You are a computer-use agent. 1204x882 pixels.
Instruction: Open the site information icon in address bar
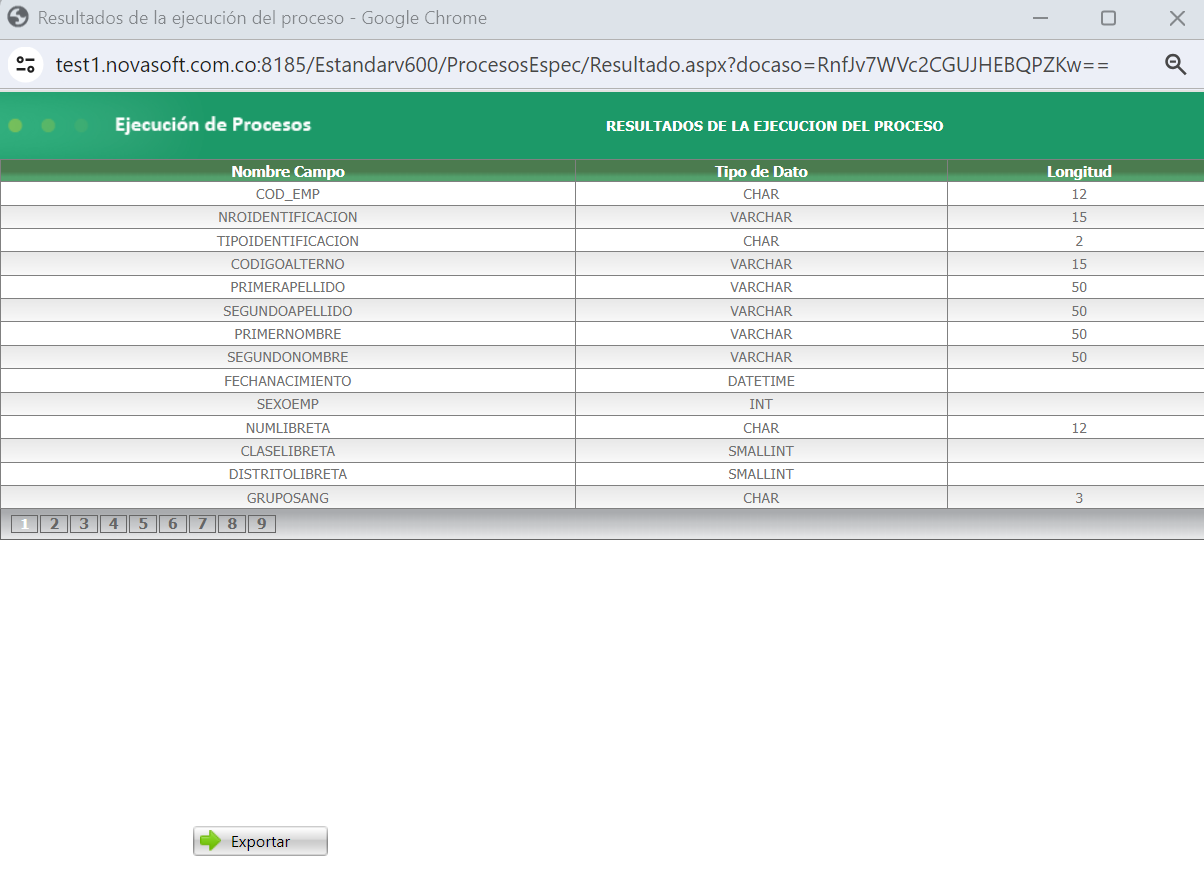[25, 65]
